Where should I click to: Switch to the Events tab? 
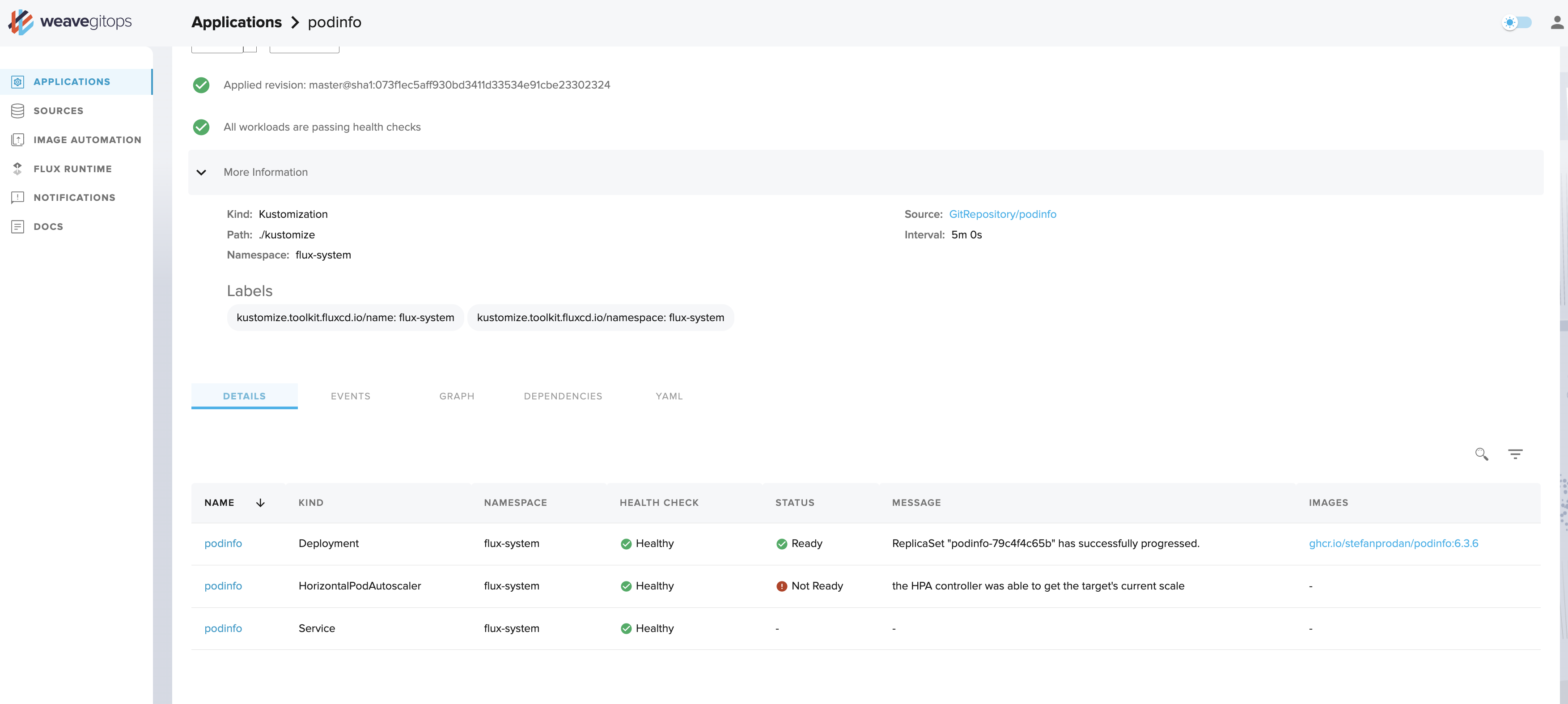click(x=351, y=396)
